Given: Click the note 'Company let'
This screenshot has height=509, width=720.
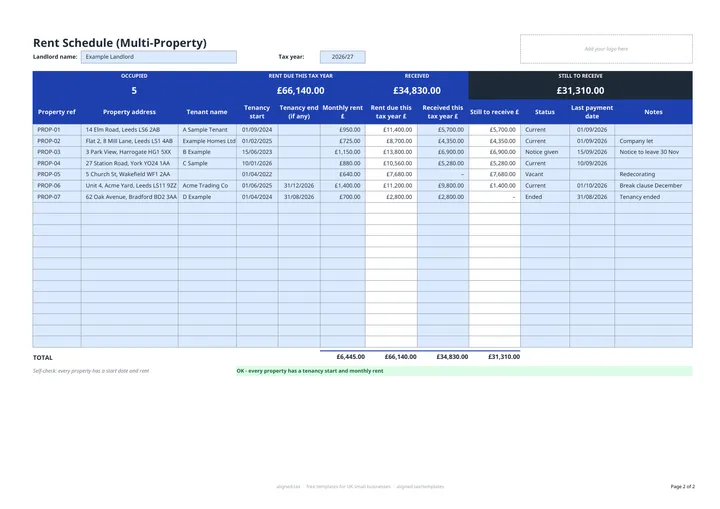Looking at the screenshot, I should [653, 141].
